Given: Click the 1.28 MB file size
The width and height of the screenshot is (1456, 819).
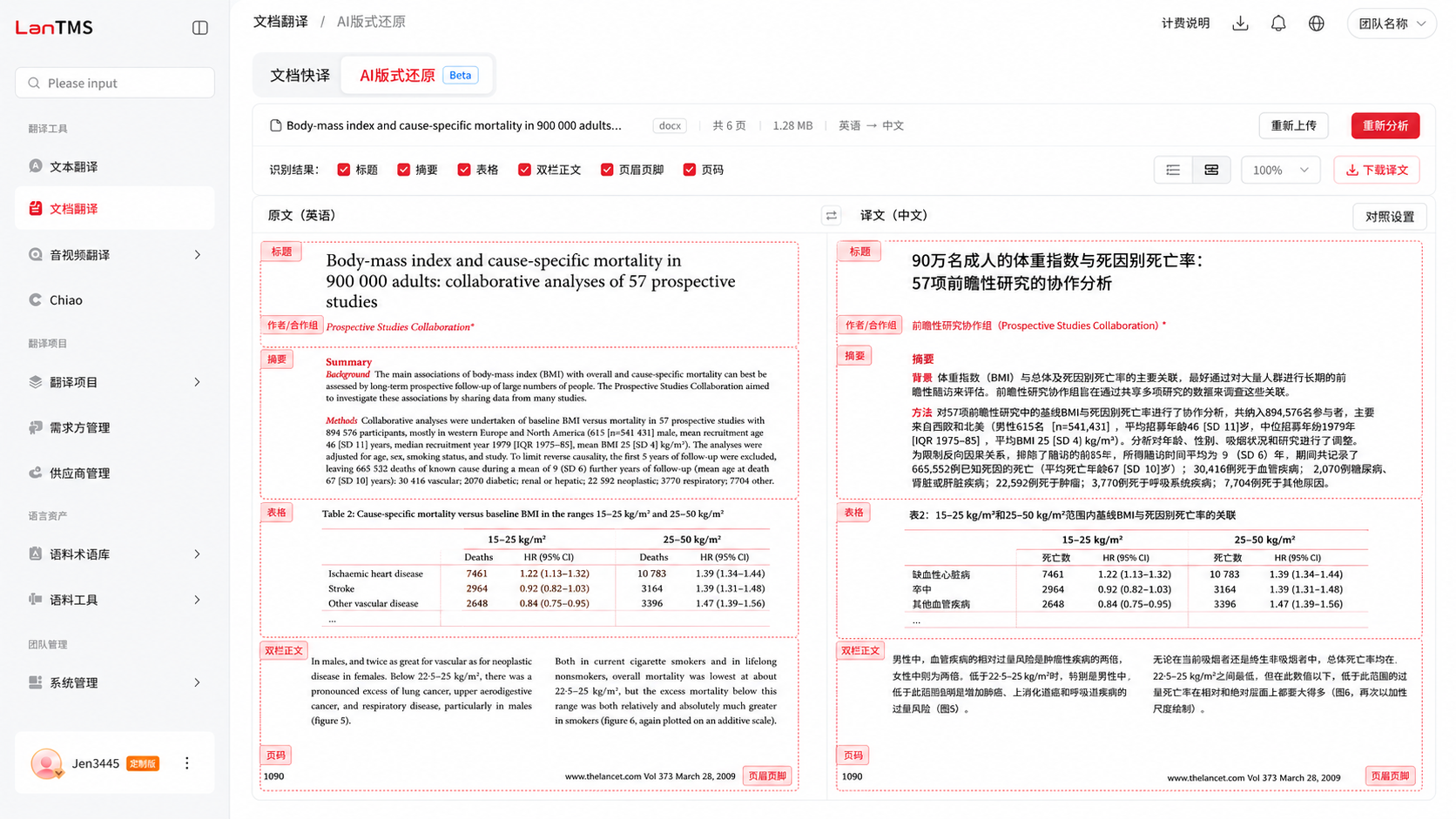Looking at the screenshot, I should pos(792,125).
